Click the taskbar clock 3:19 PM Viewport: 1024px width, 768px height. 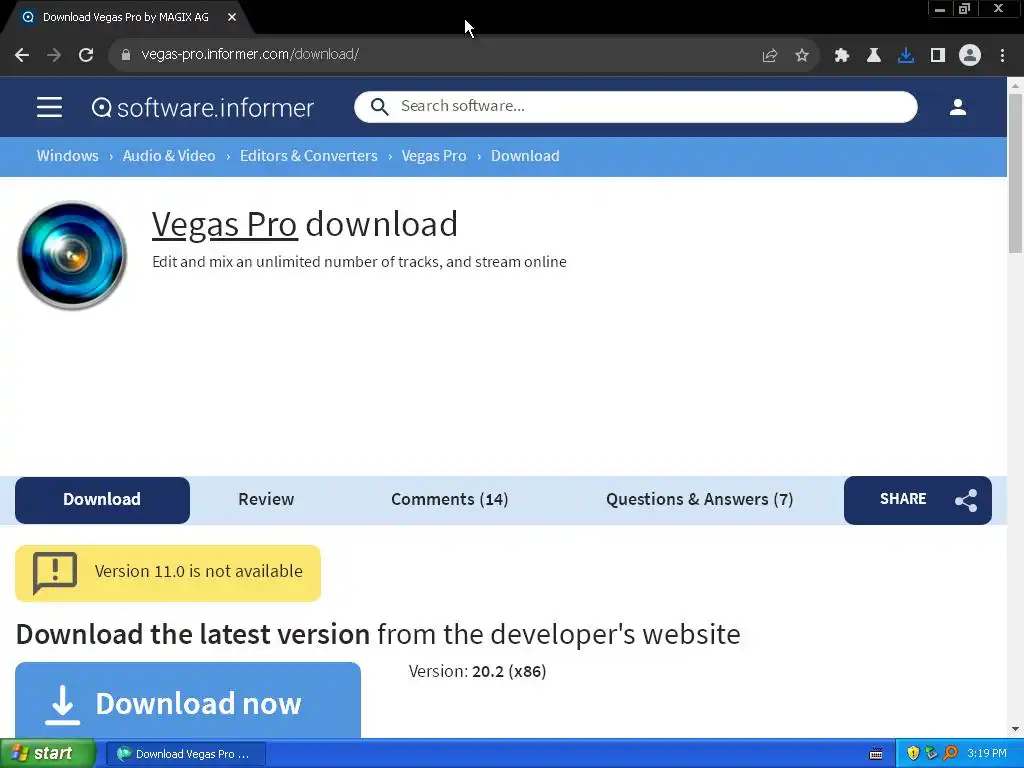987,754
